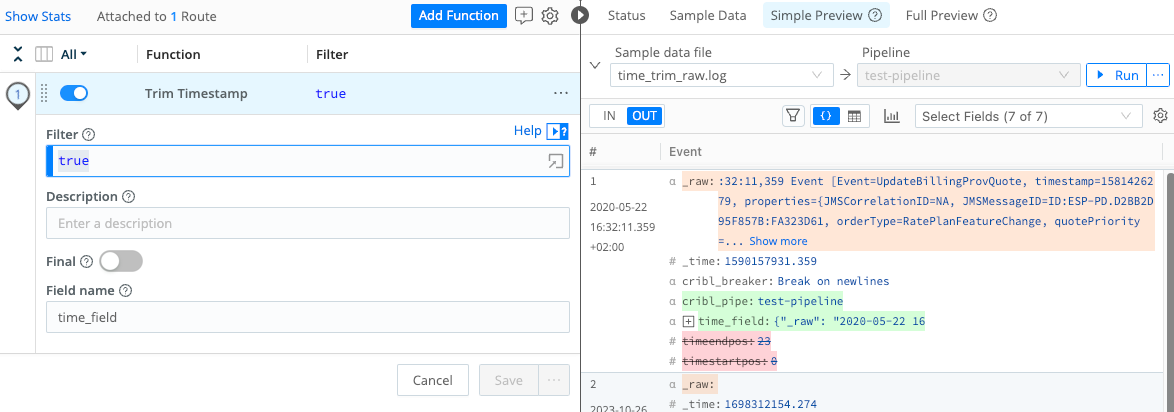The height and width of the screenshot is (412, 1174).
Task: Open the preview stats chart icon
Action: 892,116
